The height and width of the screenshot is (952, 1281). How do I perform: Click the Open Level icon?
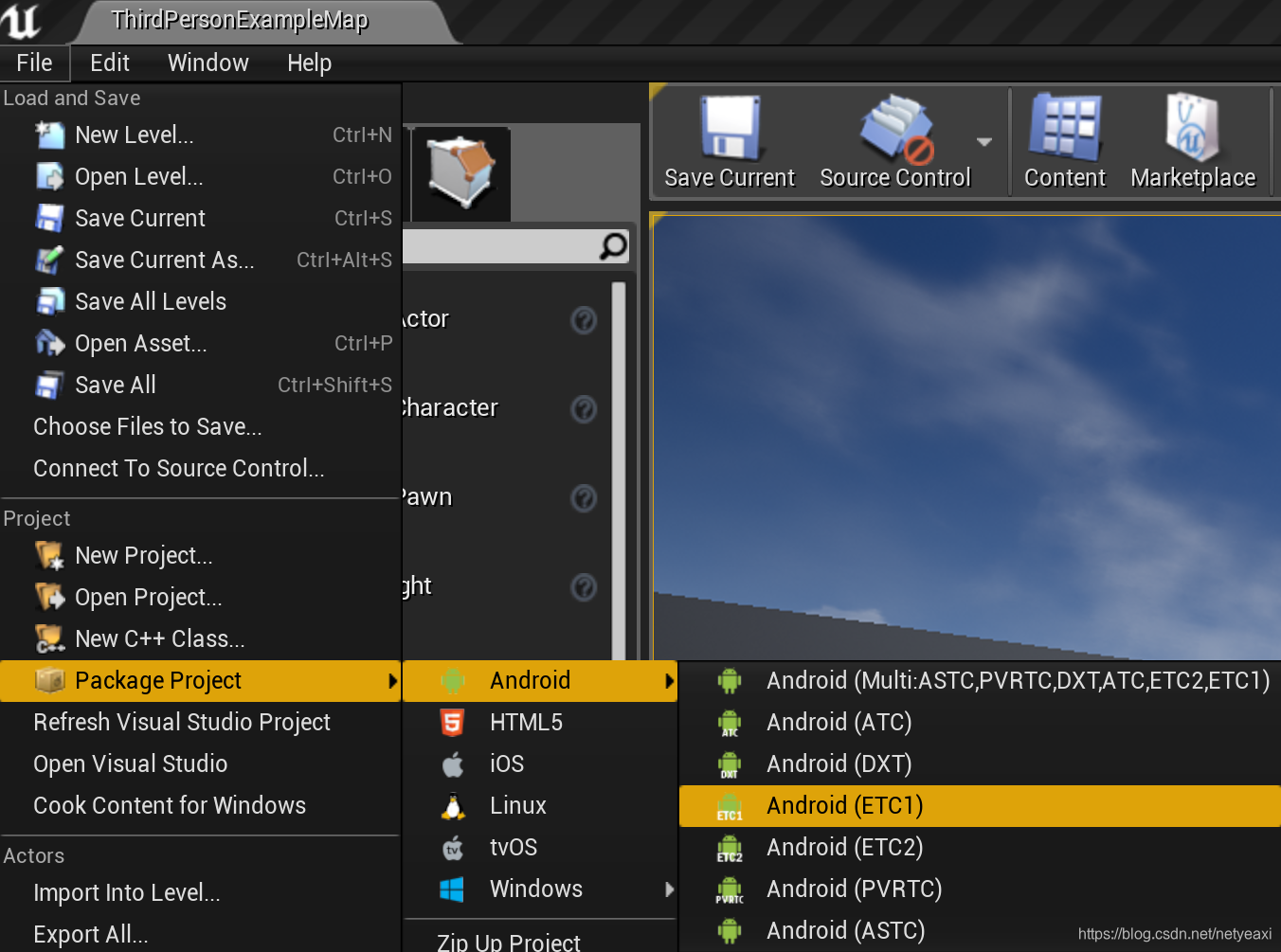coord(49,177)
